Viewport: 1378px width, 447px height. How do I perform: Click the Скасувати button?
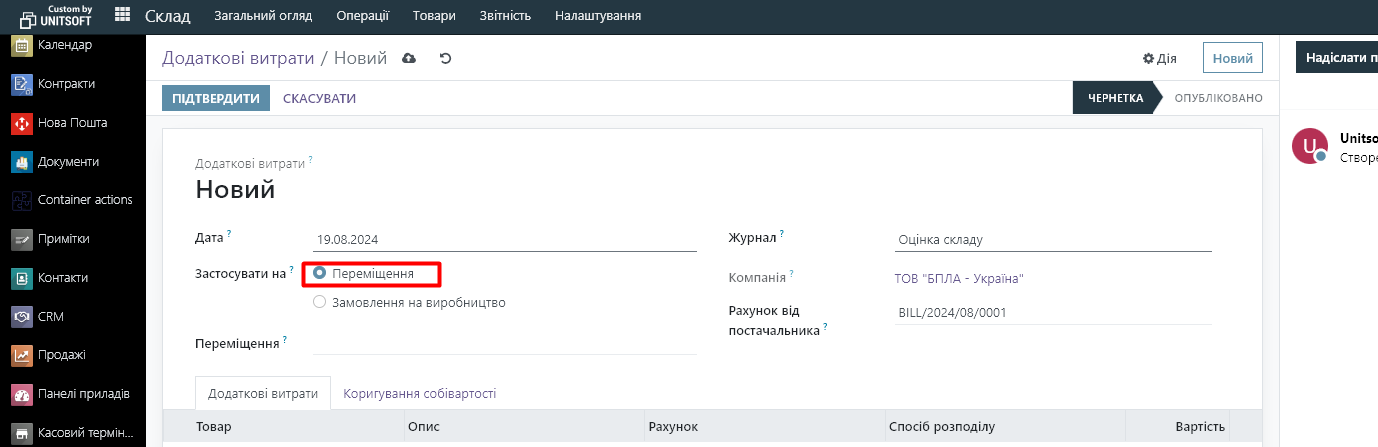[x=319, y=98]
